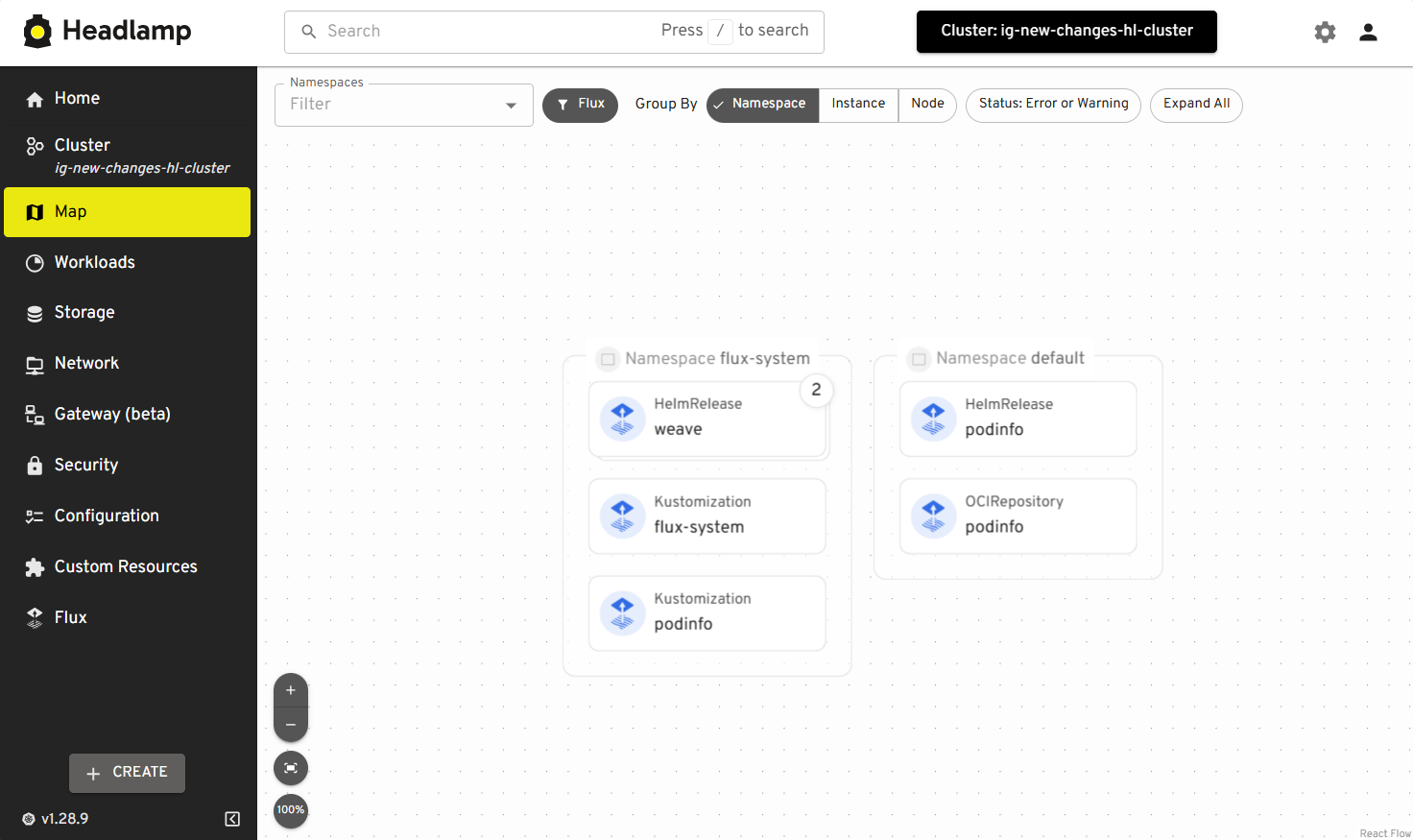Open Storage in the sidebar
Viewport: 1413px width, 840px height.
tap(127, 313)
